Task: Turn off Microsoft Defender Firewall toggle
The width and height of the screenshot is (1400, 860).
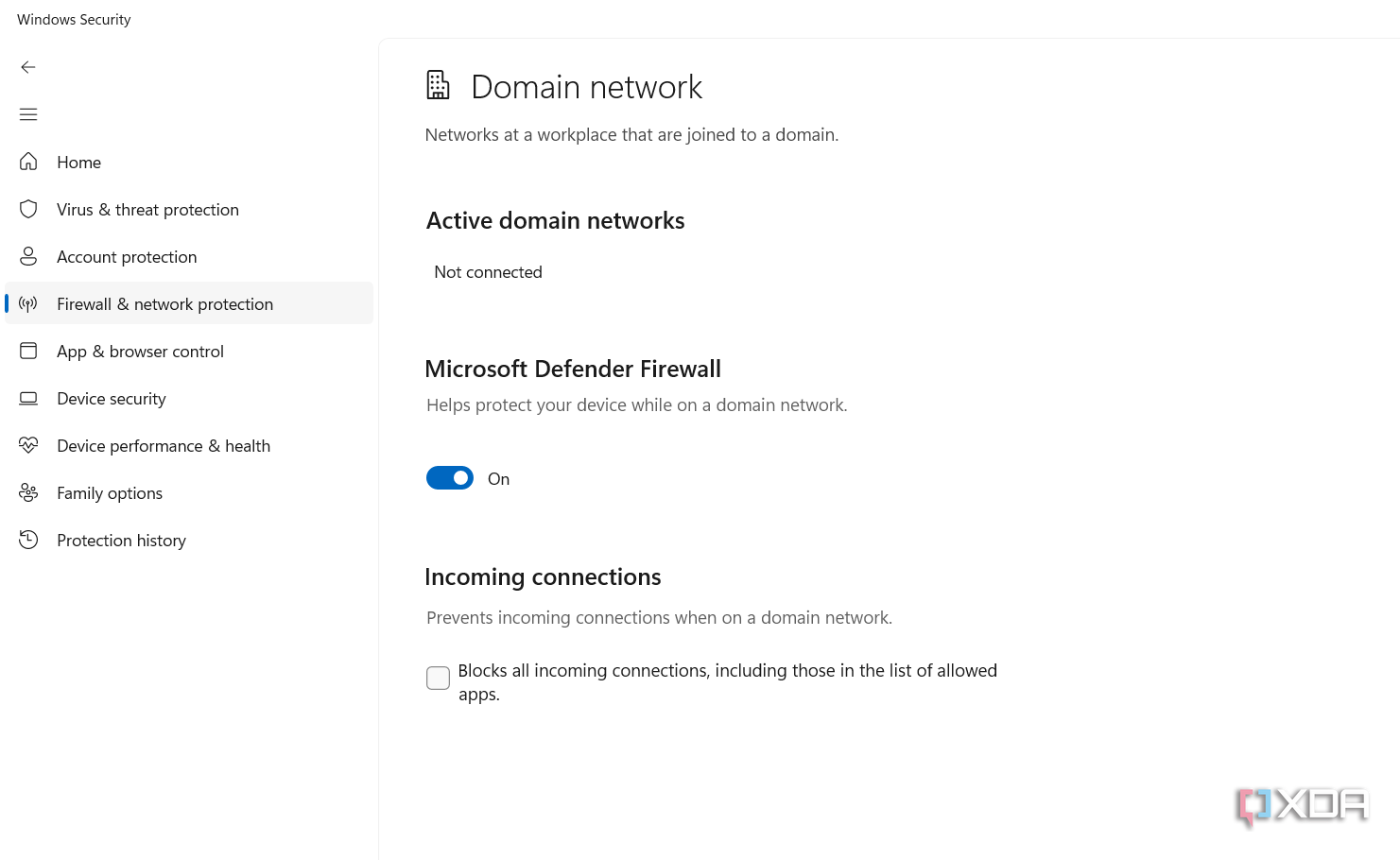Action: pos(450,478)
